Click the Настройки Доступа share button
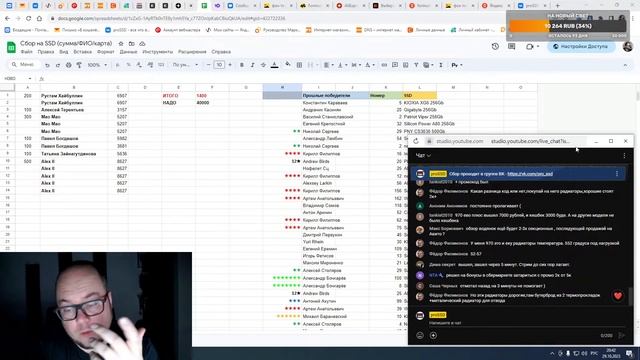This screenshot has height=360, width=640. [x=581, y=47]
